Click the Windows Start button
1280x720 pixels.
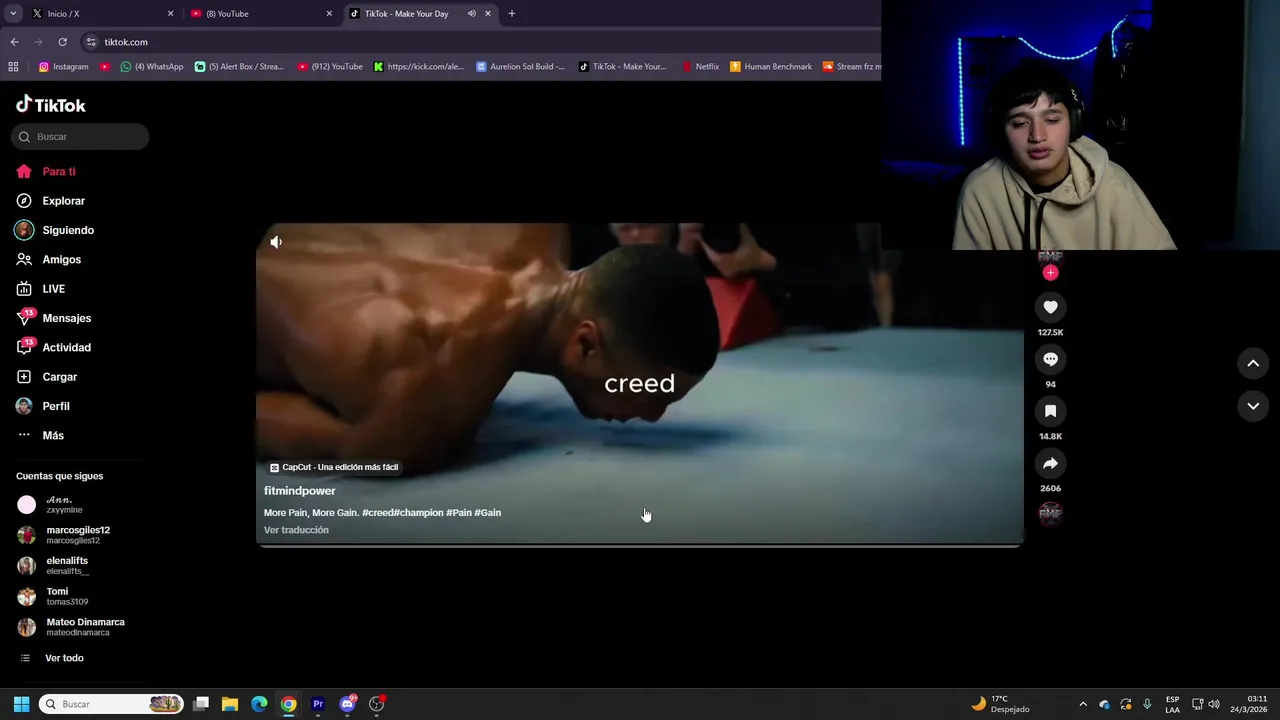[21, 704]
